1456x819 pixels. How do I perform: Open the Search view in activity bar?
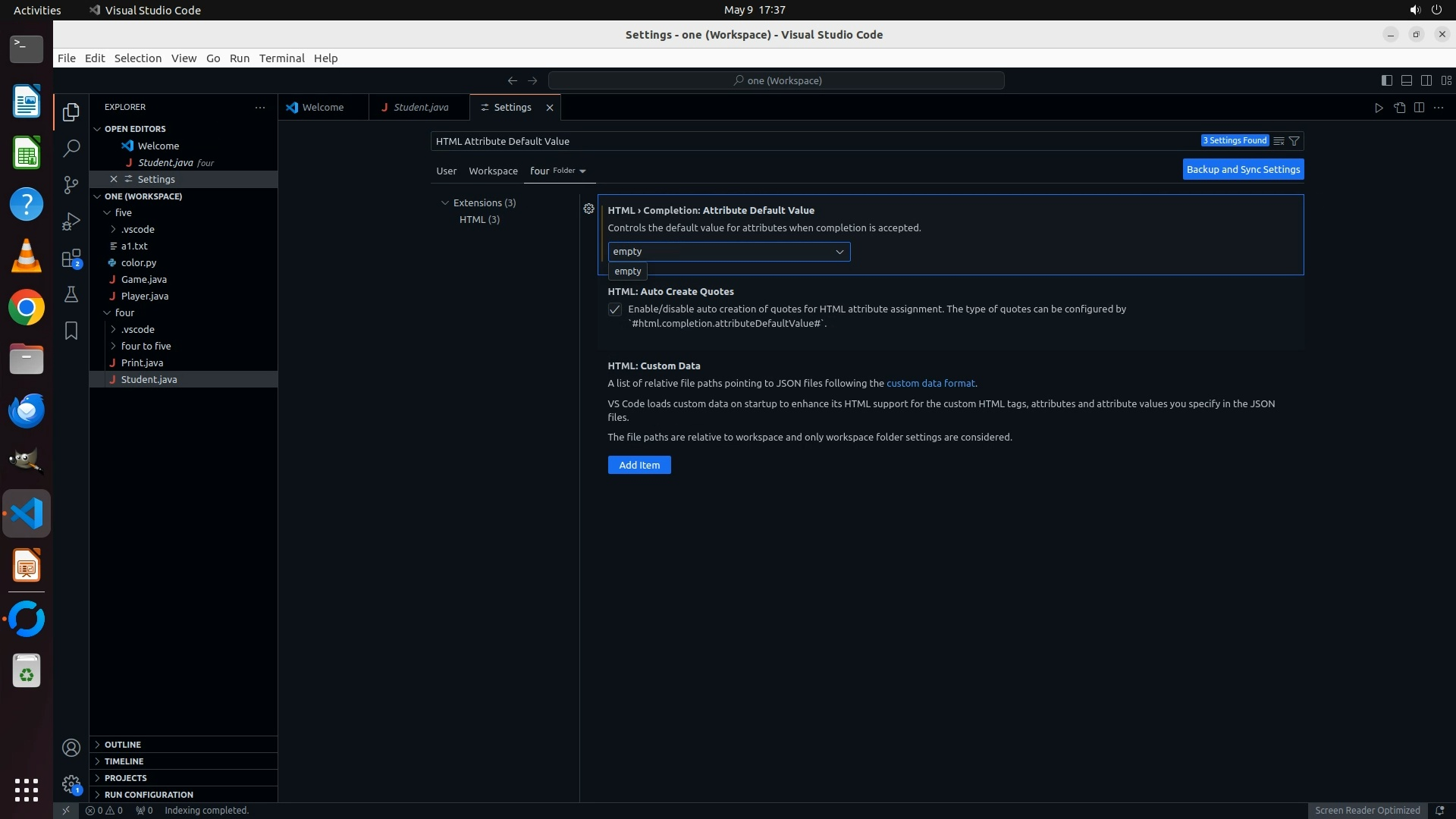[x=71, y=148]
